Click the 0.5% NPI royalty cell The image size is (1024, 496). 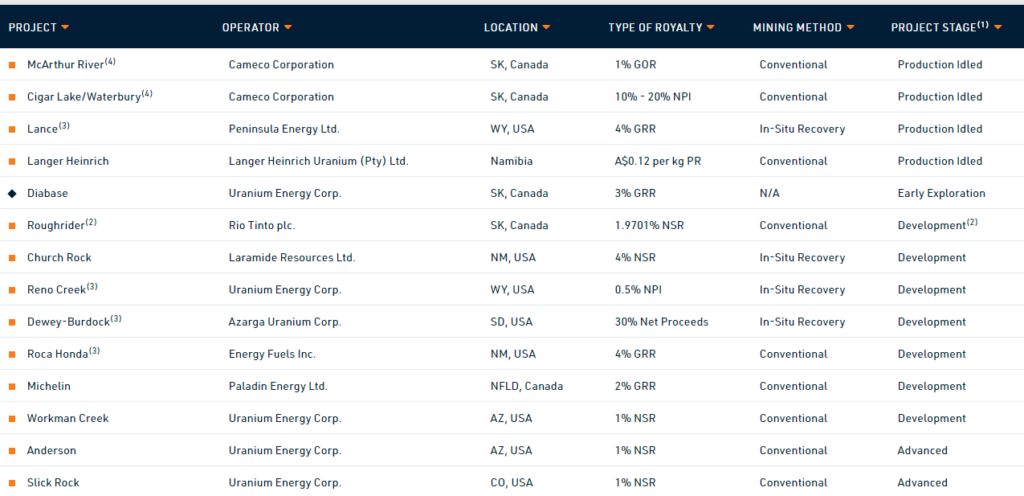638,290
